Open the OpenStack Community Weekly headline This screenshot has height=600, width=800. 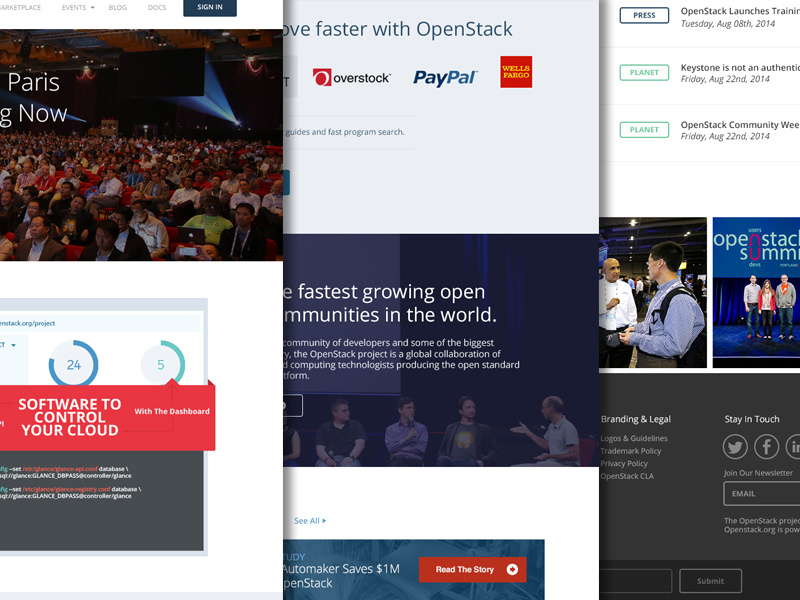tap(740, 124)
